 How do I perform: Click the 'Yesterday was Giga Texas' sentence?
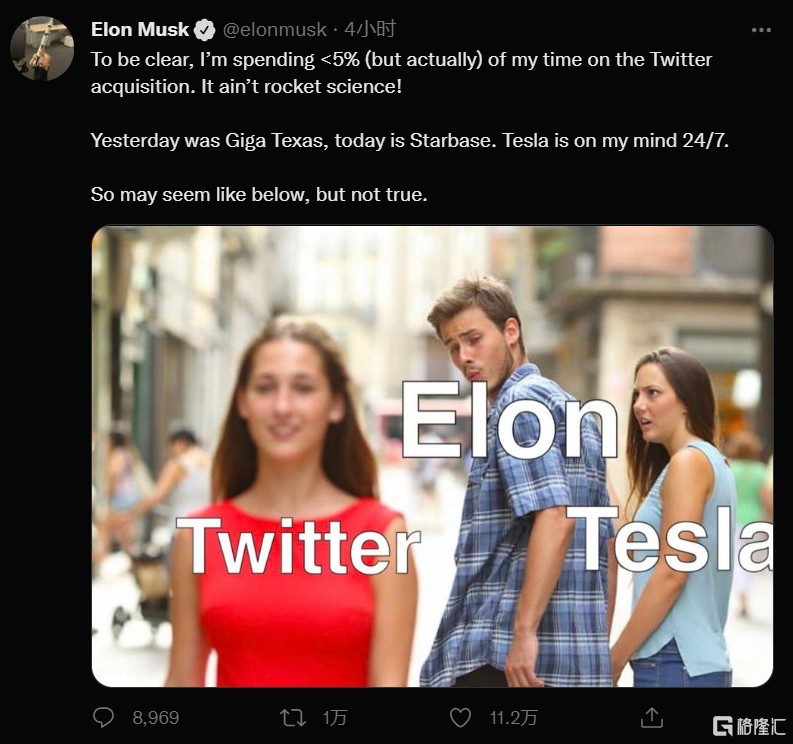click(x=410, y=140)
